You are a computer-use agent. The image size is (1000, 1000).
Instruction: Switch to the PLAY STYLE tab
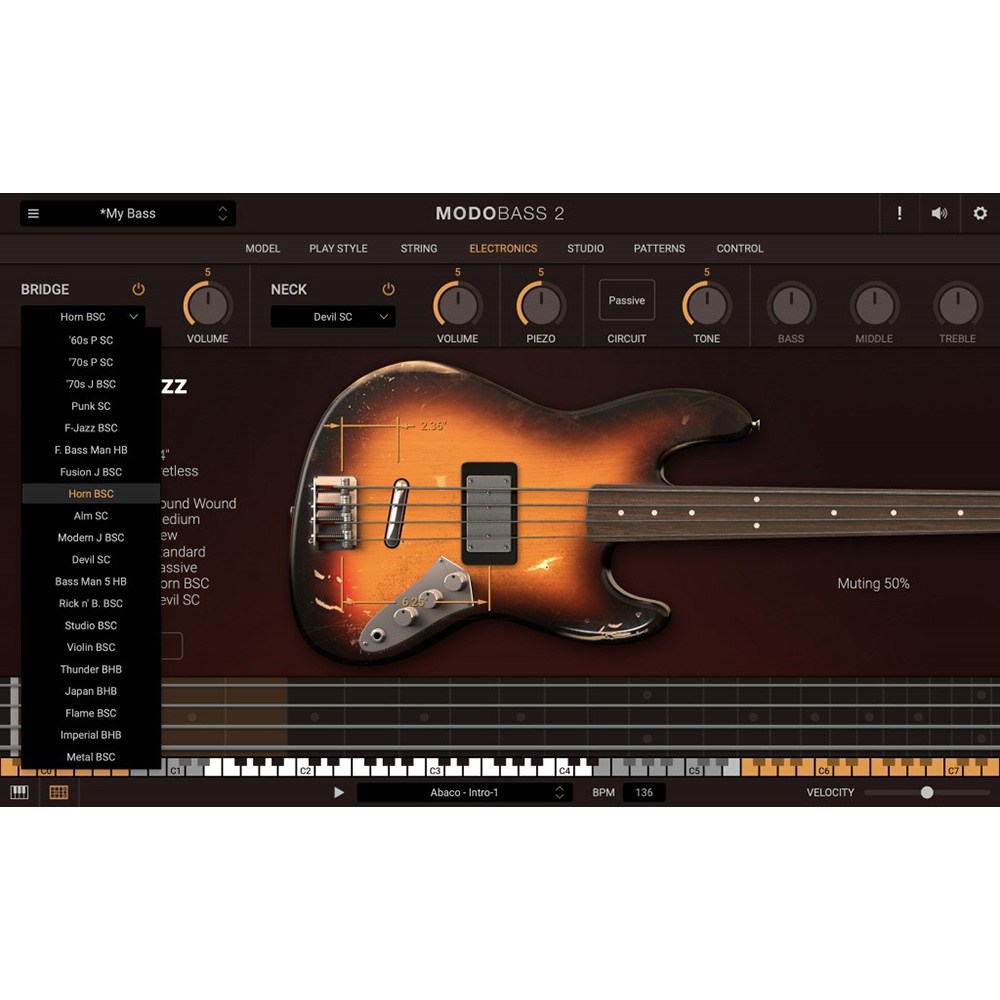pos(338,249)
